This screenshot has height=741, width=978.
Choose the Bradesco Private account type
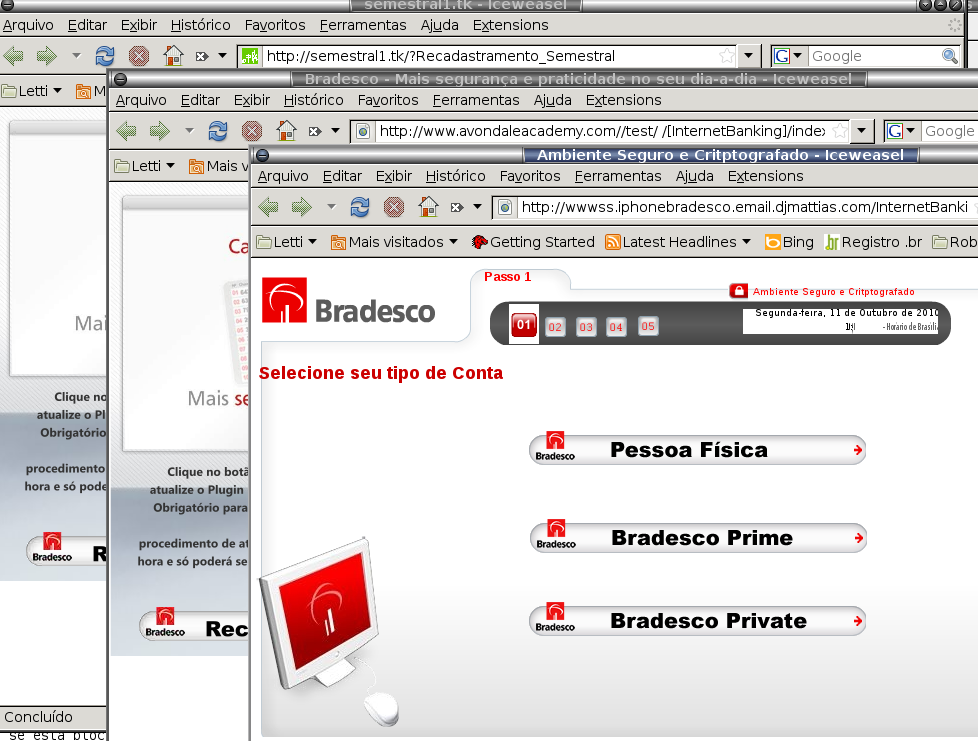point(697,621)
